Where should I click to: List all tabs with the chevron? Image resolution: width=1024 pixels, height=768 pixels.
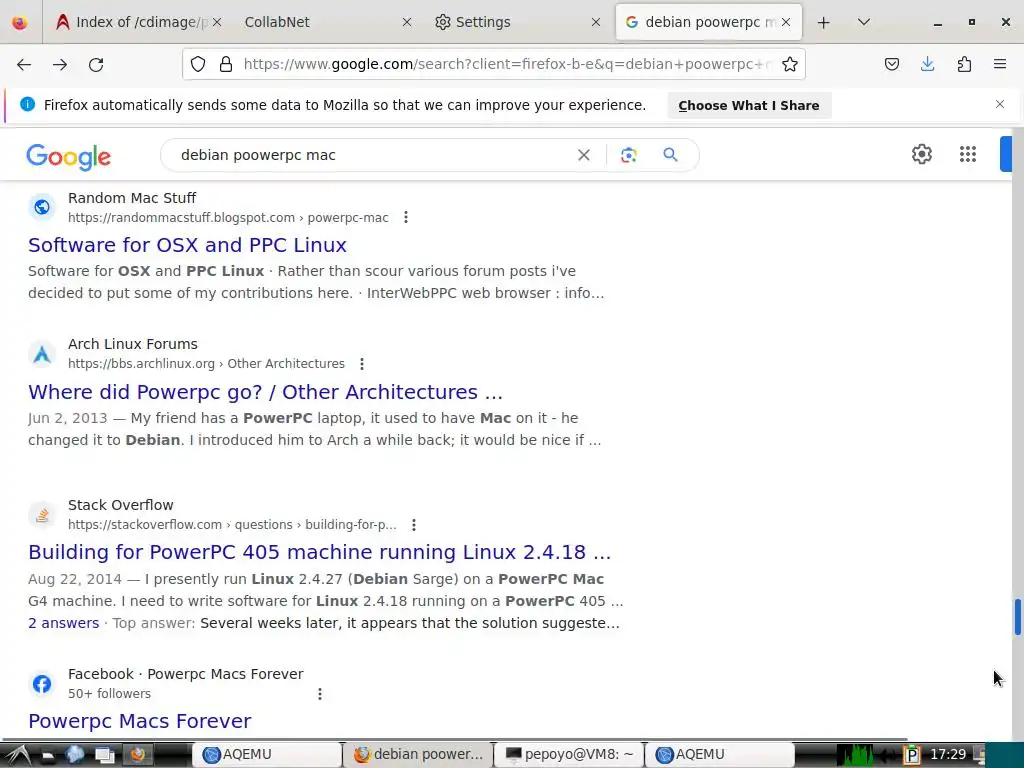point(863,22)
